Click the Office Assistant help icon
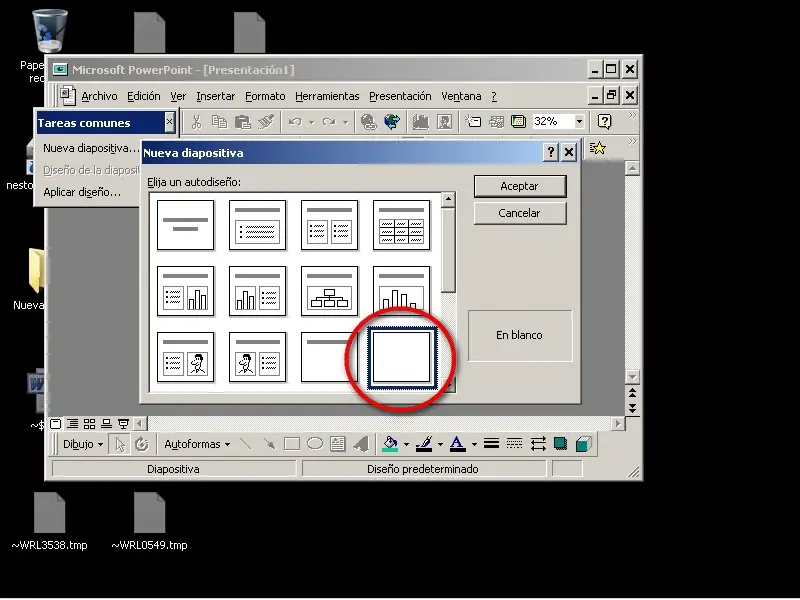The height and width of the screenshot is (600, 800). tap(605, 121)
